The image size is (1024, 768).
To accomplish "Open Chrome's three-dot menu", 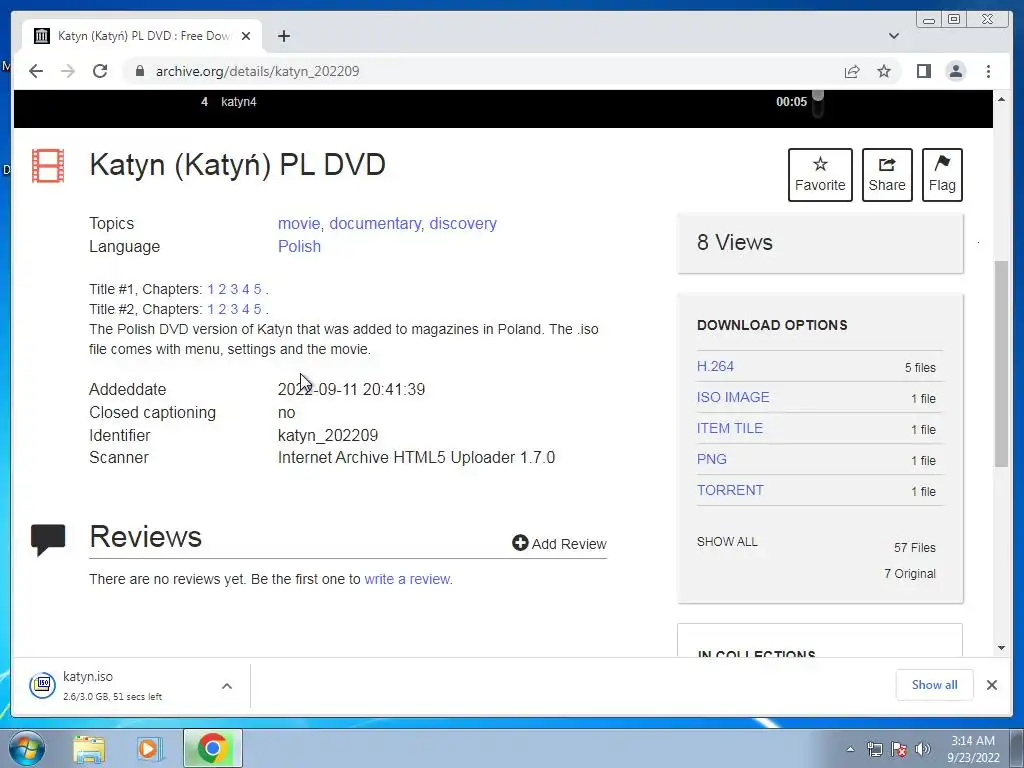I will pyautogui.click(x=988, y=71).
